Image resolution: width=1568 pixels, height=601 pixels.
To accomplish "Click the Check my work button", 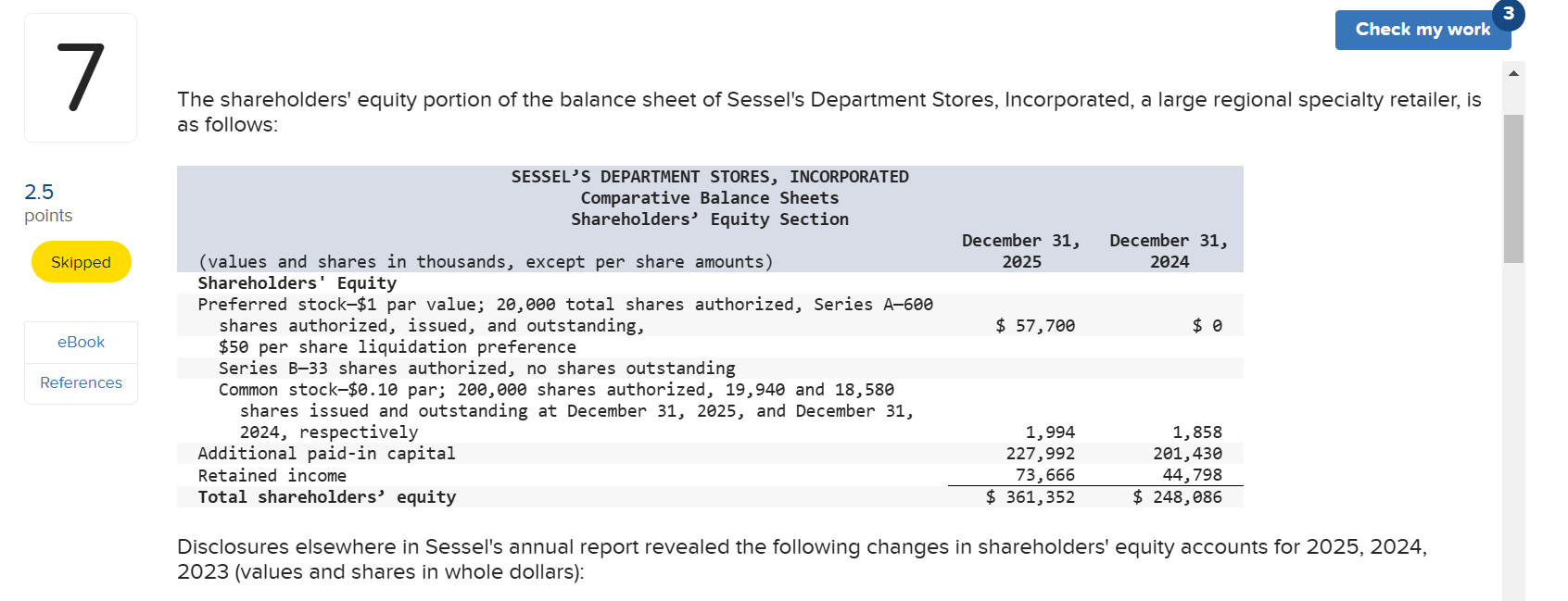I will tap(1423, 30).
